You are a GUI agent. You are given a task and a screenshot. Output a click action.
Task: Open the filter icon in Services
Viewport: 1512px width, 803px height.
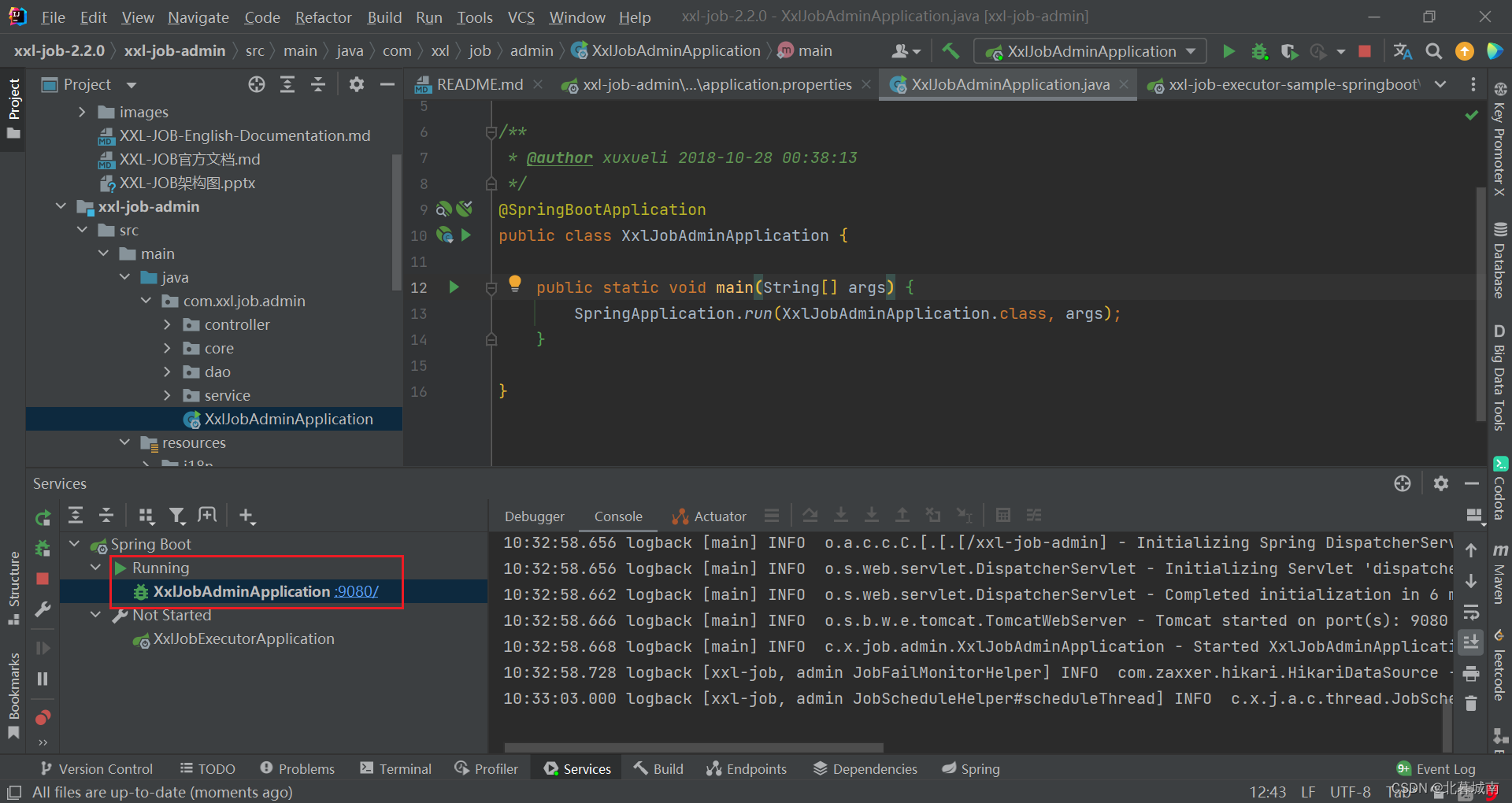coord(177,516)
